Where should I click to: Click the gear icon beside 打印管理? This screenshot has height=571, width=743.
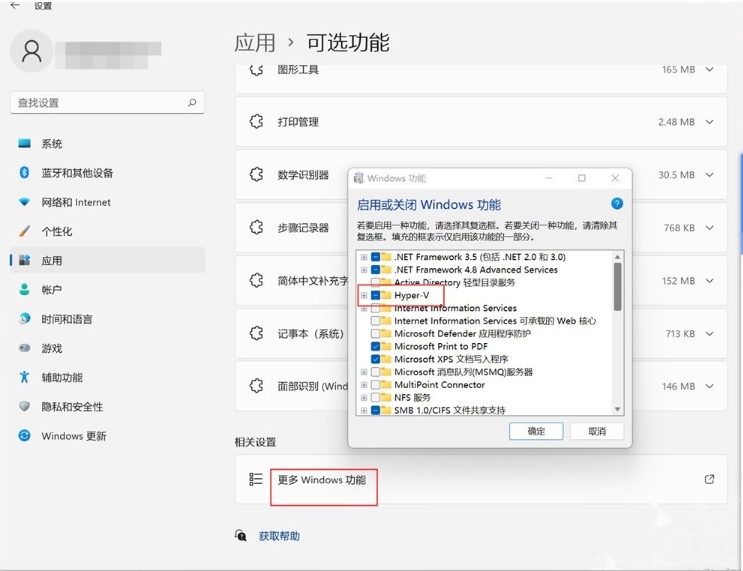tap(256, 121)
